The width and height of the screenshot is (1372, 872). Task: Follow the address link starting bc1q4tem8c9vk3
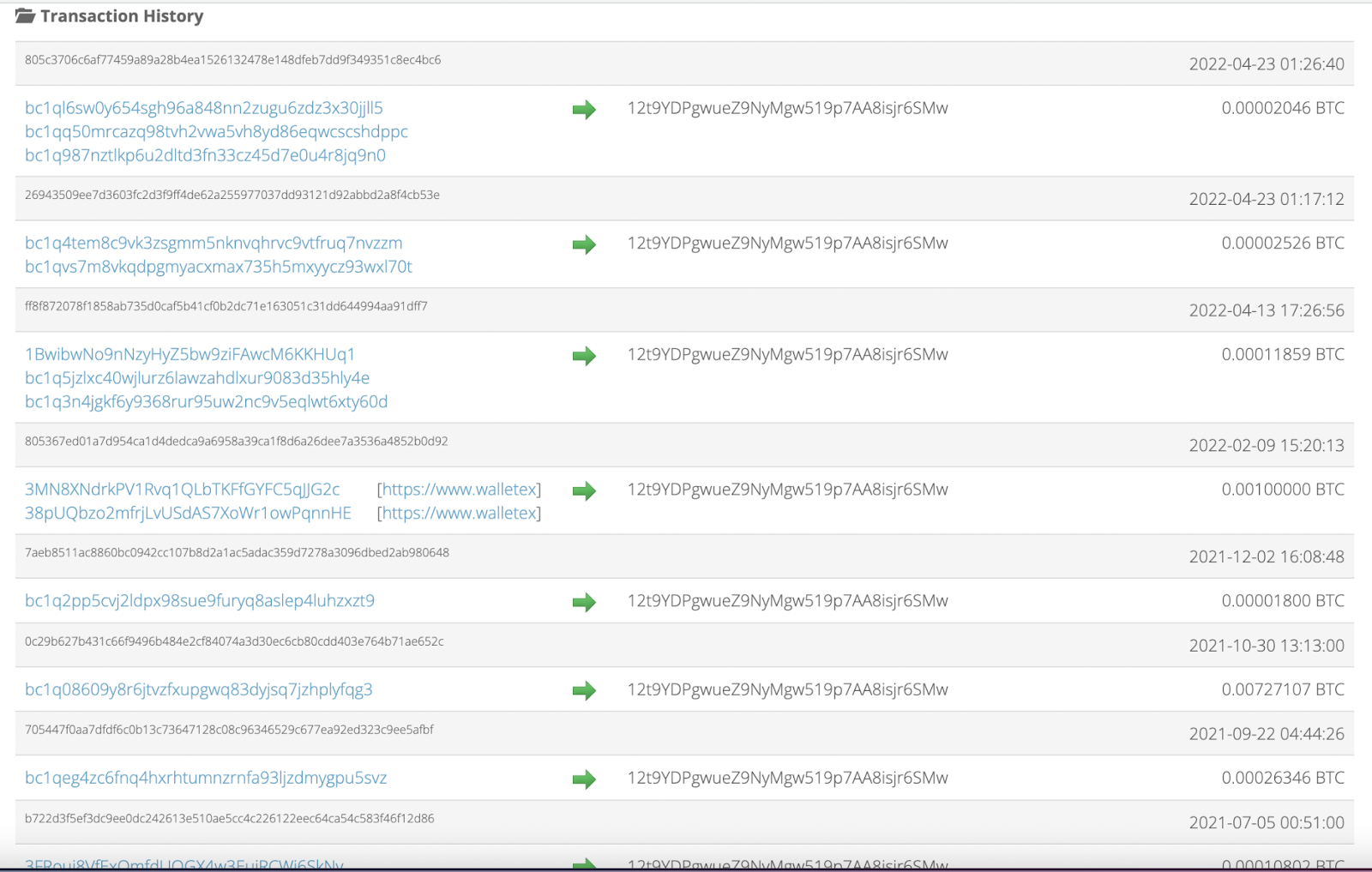[x=214, y=244]
